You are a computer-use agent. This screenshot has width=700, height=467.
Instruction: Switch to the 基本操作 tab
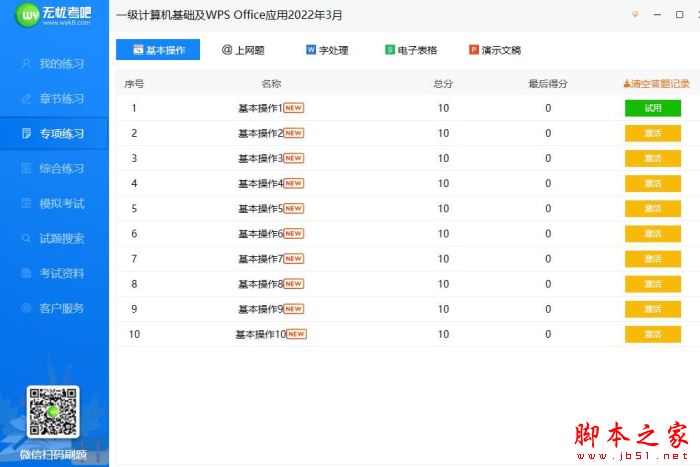point(158,50)
